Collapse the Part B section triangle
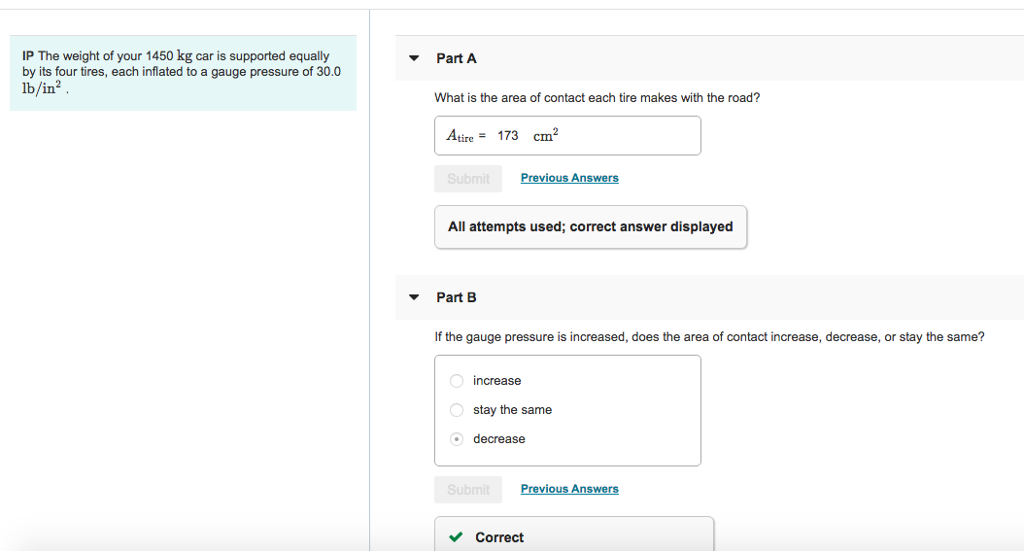This screenshot has width=1024, height=551. [414, 297]
